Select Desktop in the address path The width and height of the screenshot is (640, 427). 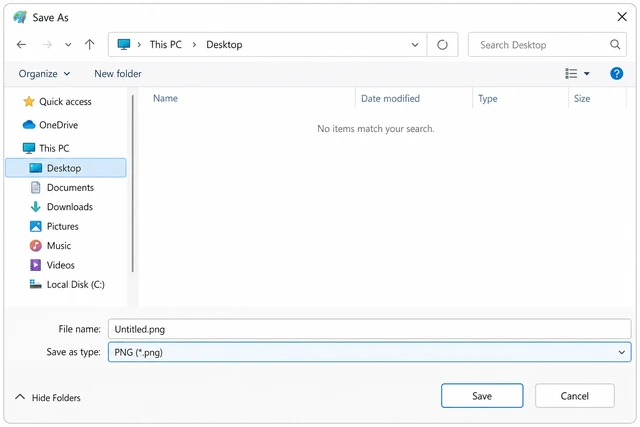[x=224, y=44]
